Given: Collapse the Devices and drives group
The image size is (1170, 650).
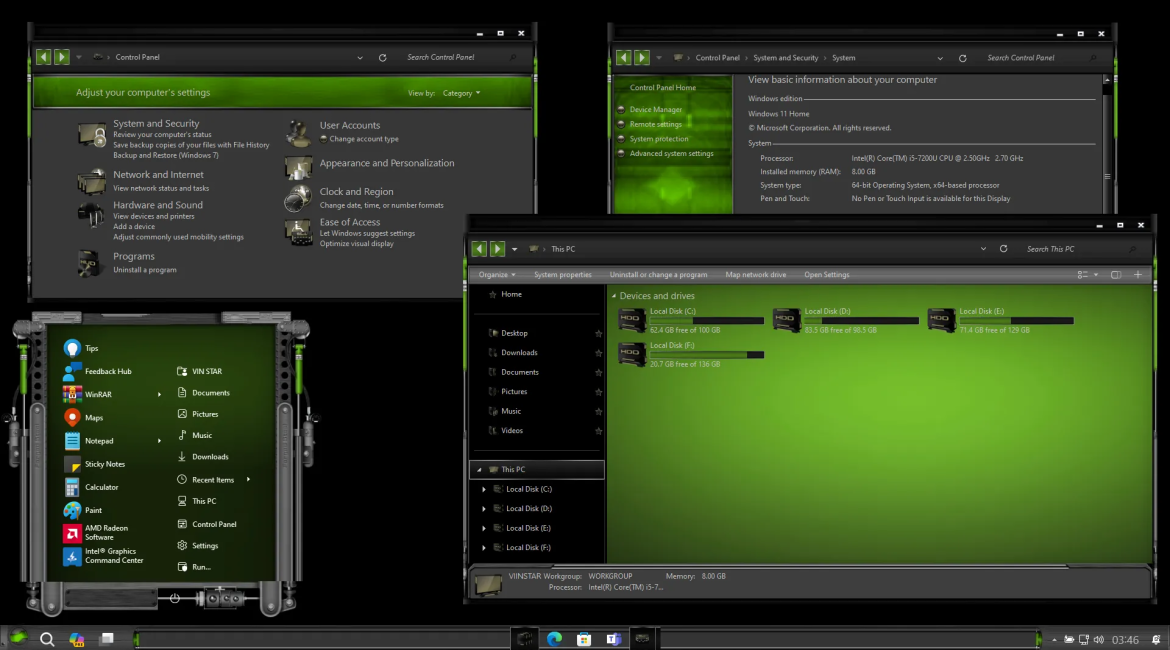Looking at the screenshot, I should click(x=613, y=296).
